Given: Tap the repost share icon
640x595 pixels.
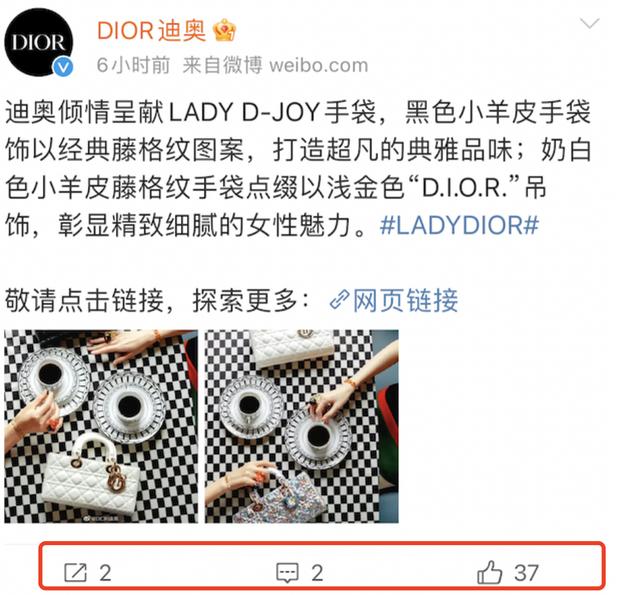Looking at the screenshot, I should pos(76,572).
